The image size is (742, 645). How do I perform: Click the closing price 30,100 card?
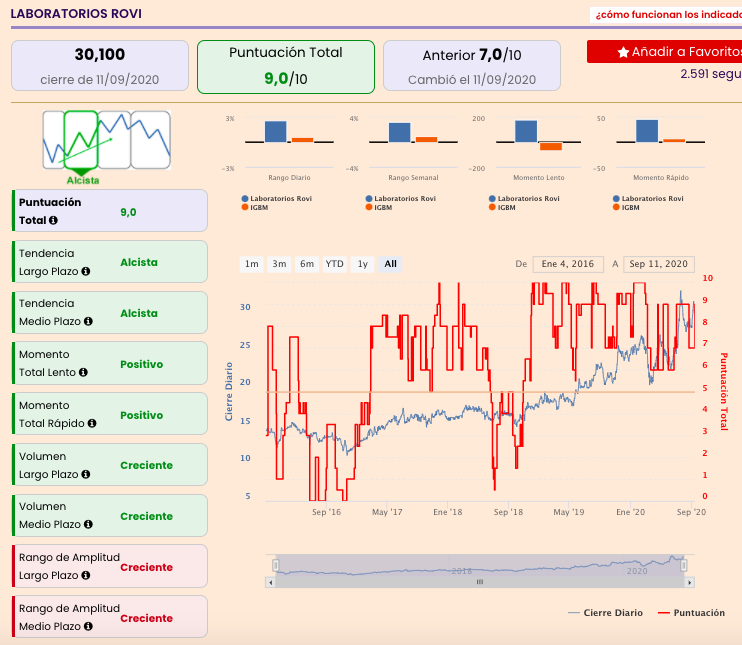100,66
